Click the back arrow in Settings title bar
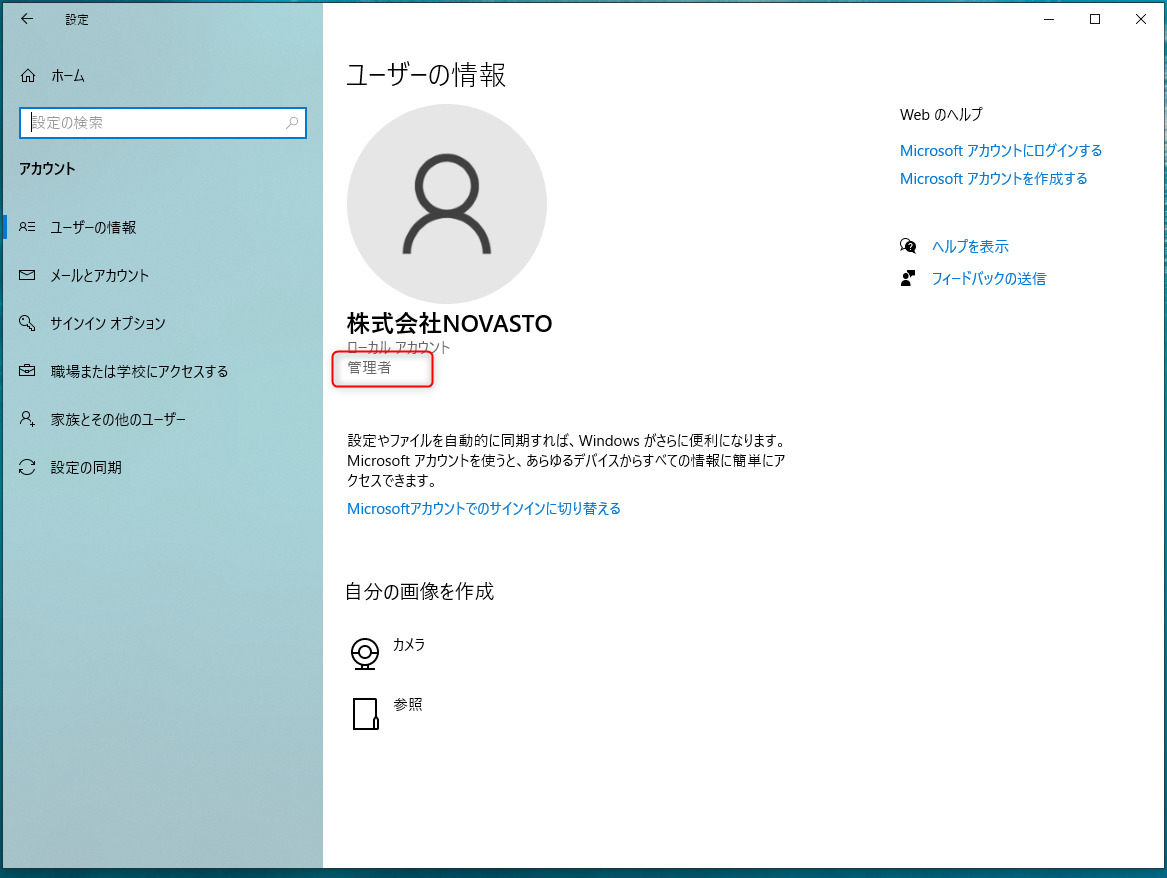 [x=27, y=19]
